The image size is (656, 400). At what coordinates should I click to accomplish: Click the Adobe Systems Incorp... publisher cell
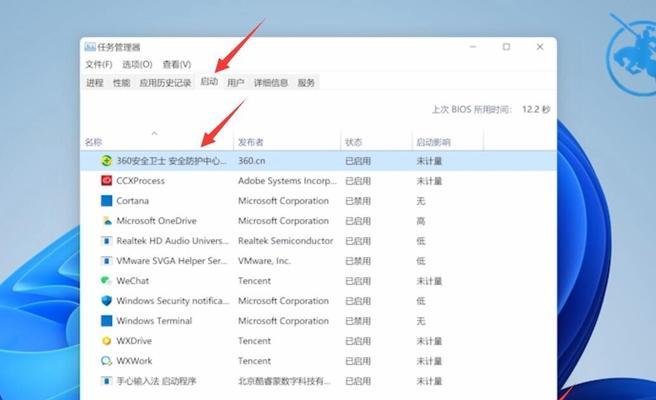click(287, 181)
